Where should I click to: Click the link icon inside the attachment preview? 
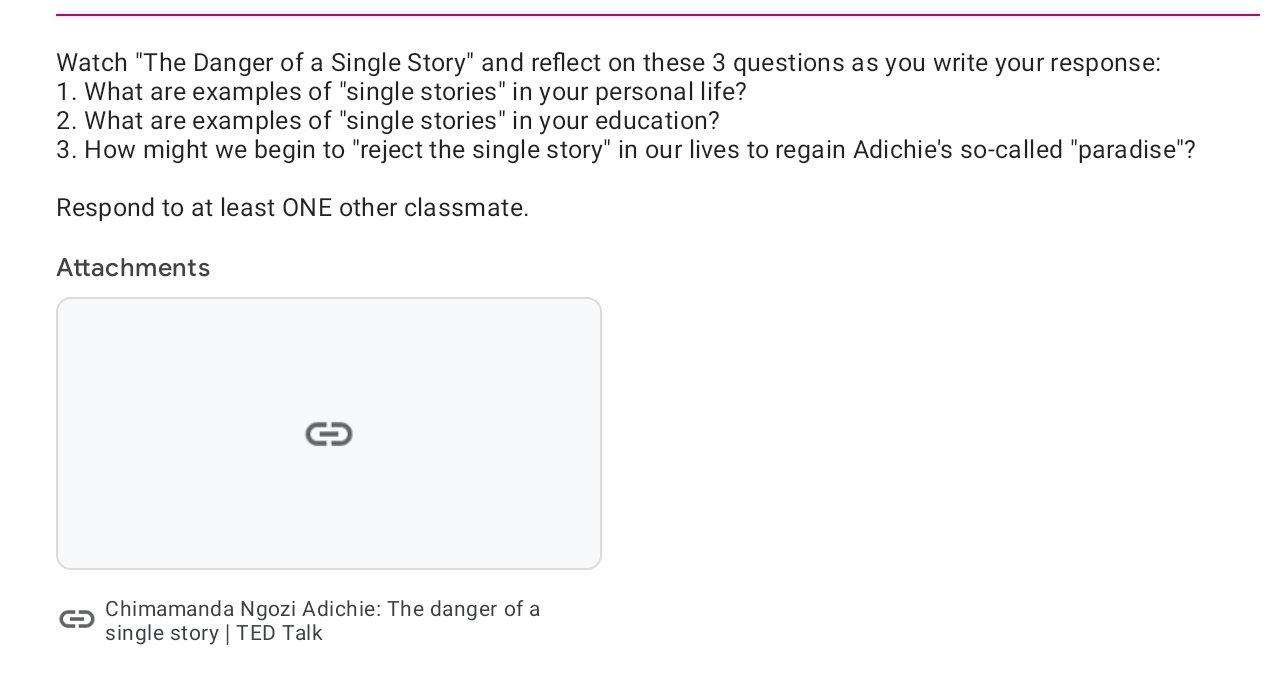tap(329, 434)
